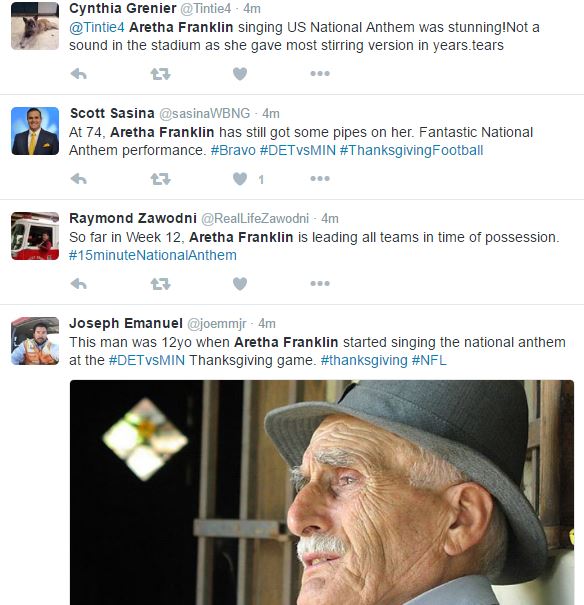Like Raymond Zawodni's tweet
This screenshot has width=584, height=605.
tap(240, 284)
